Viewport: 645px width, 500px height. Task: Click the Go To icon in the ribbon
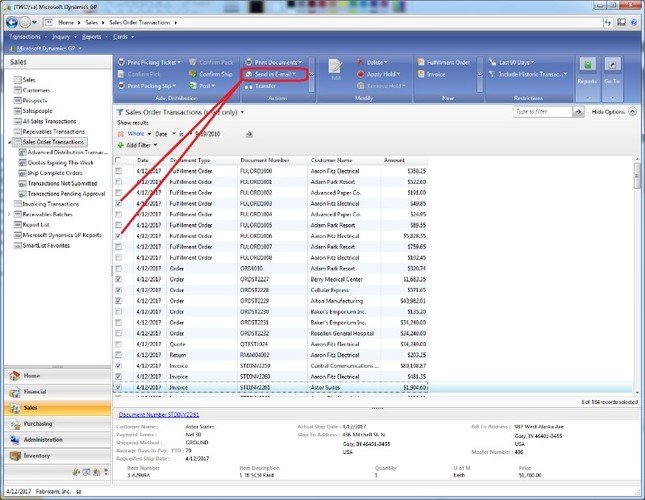coord(612,65)
